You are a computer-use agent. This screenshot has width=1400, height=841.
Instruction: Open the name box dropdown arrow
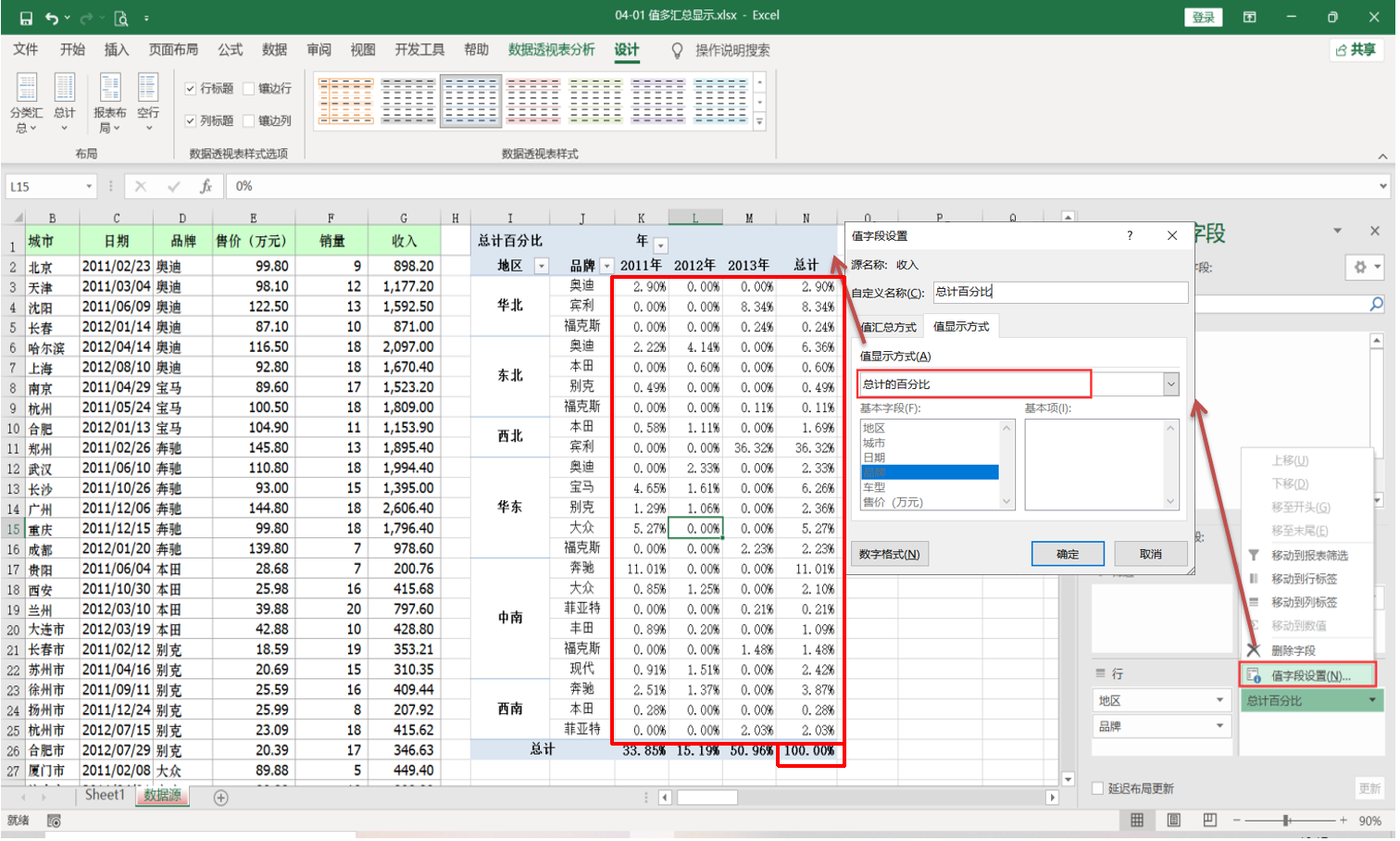coord(90,186)
